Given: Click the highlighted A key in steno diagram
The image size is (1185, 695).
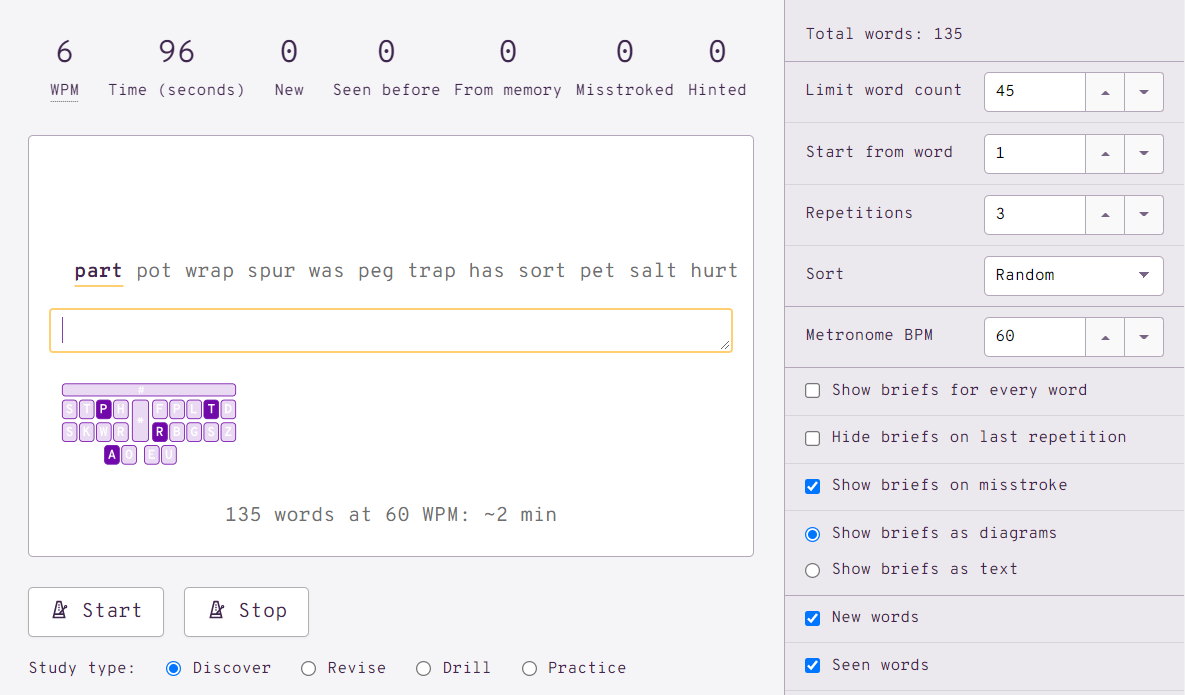Looking at the screenshot, I should click(112, 455).
